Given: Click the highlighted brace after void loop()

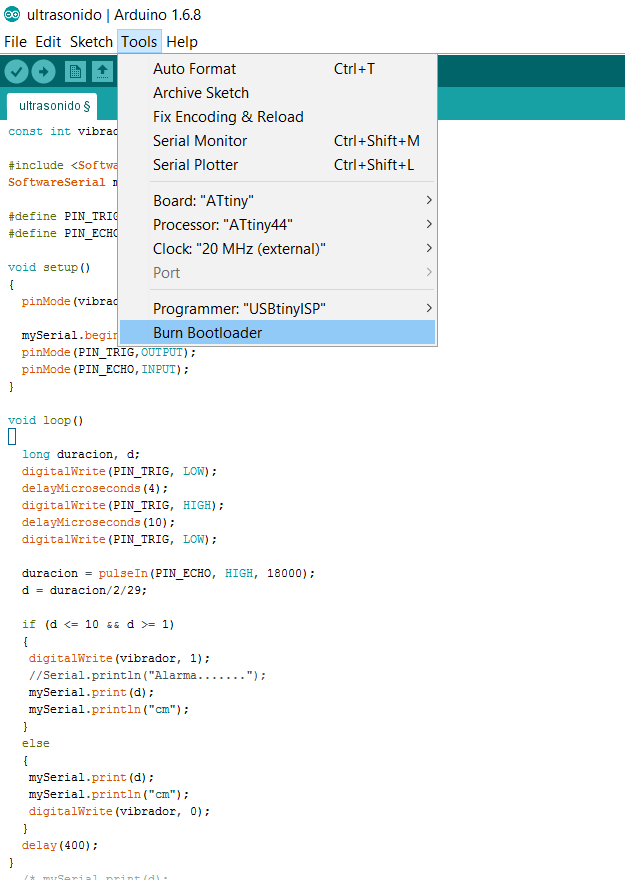Looking at the screenshot, I should (12, 437).
